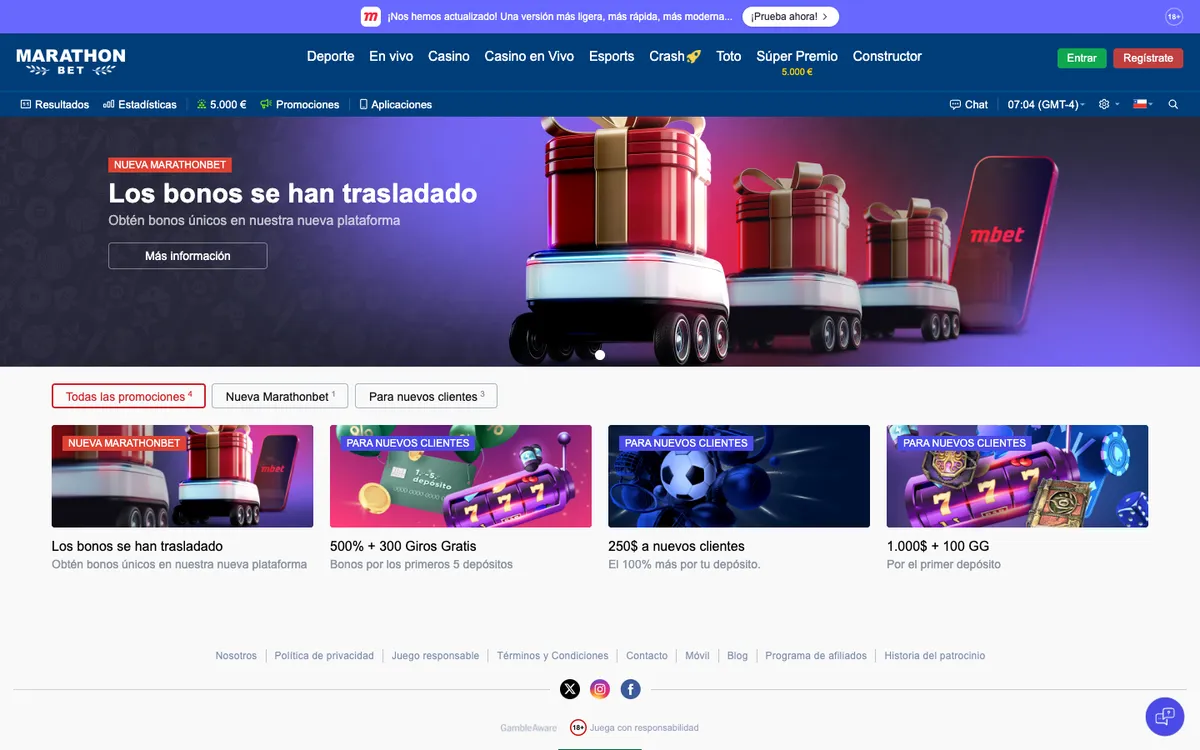This screenshot has height=750, width=1200.
Task: Open Contacto footer link
Action: (647, 656)
